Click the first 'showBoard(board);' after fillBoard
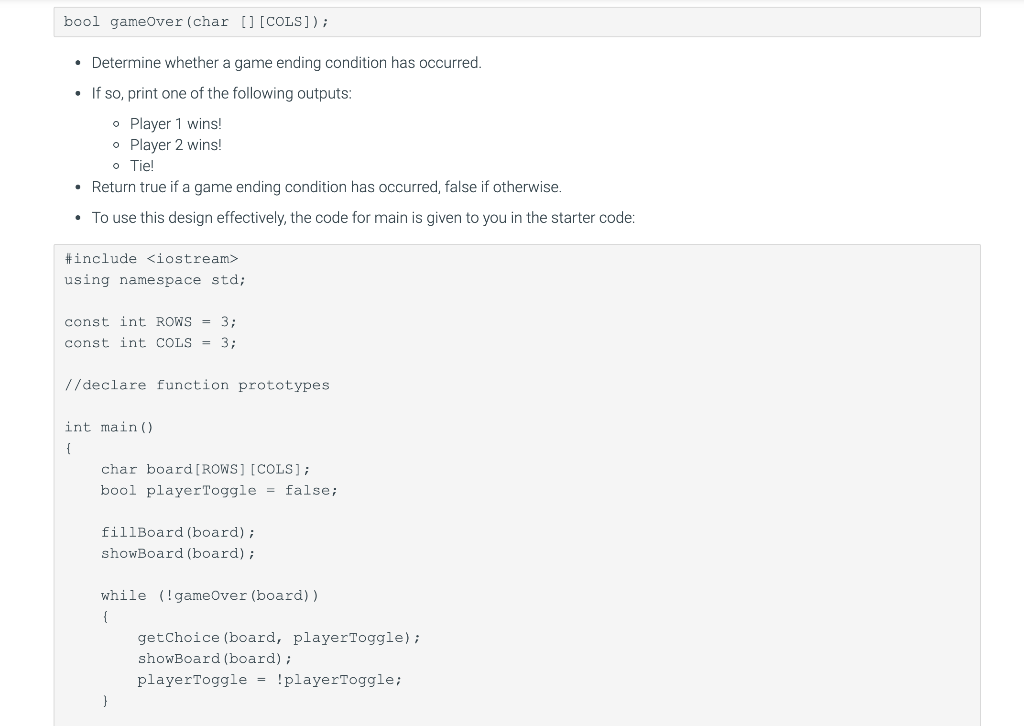The height and width of the screenshot is (726, 1024). tap(178, 554)
